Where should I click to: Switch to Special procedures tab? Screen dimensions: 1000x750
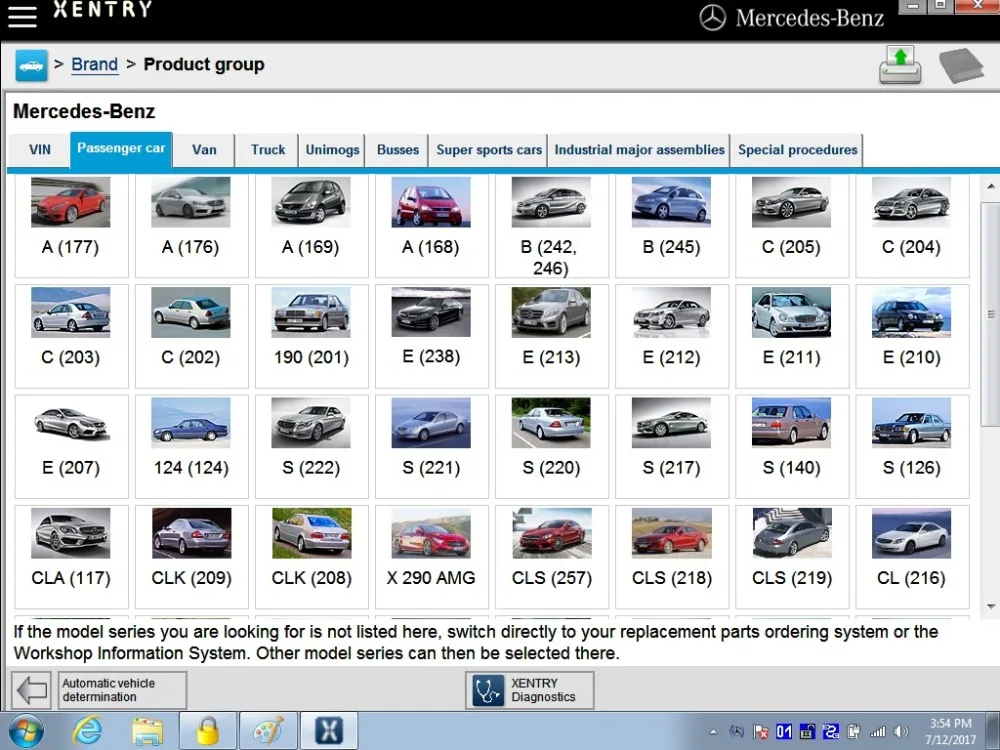pos(798,150)
